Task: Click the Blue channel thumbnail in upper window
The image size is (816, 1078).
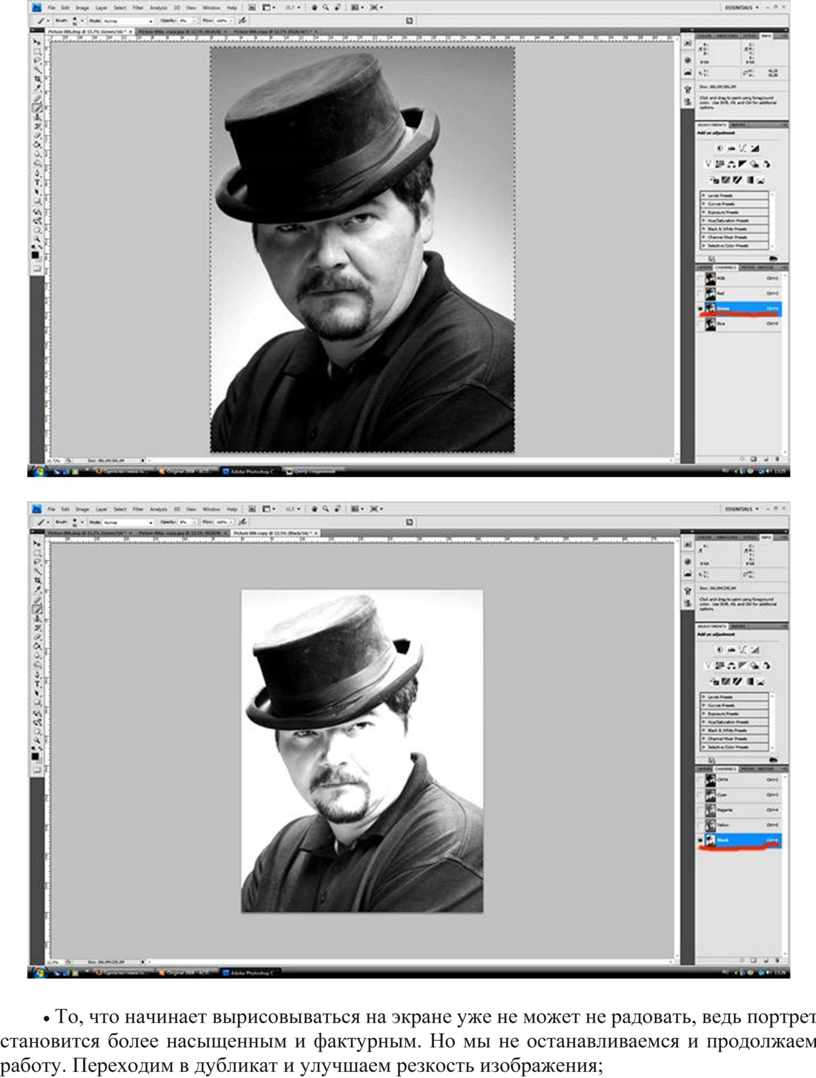Action: pos(710,323)
